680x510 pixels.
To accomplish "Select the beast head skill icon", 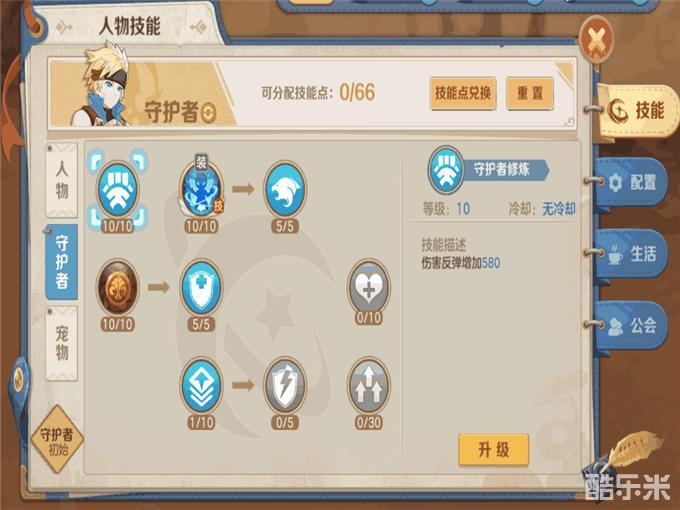I will point(285,190).
